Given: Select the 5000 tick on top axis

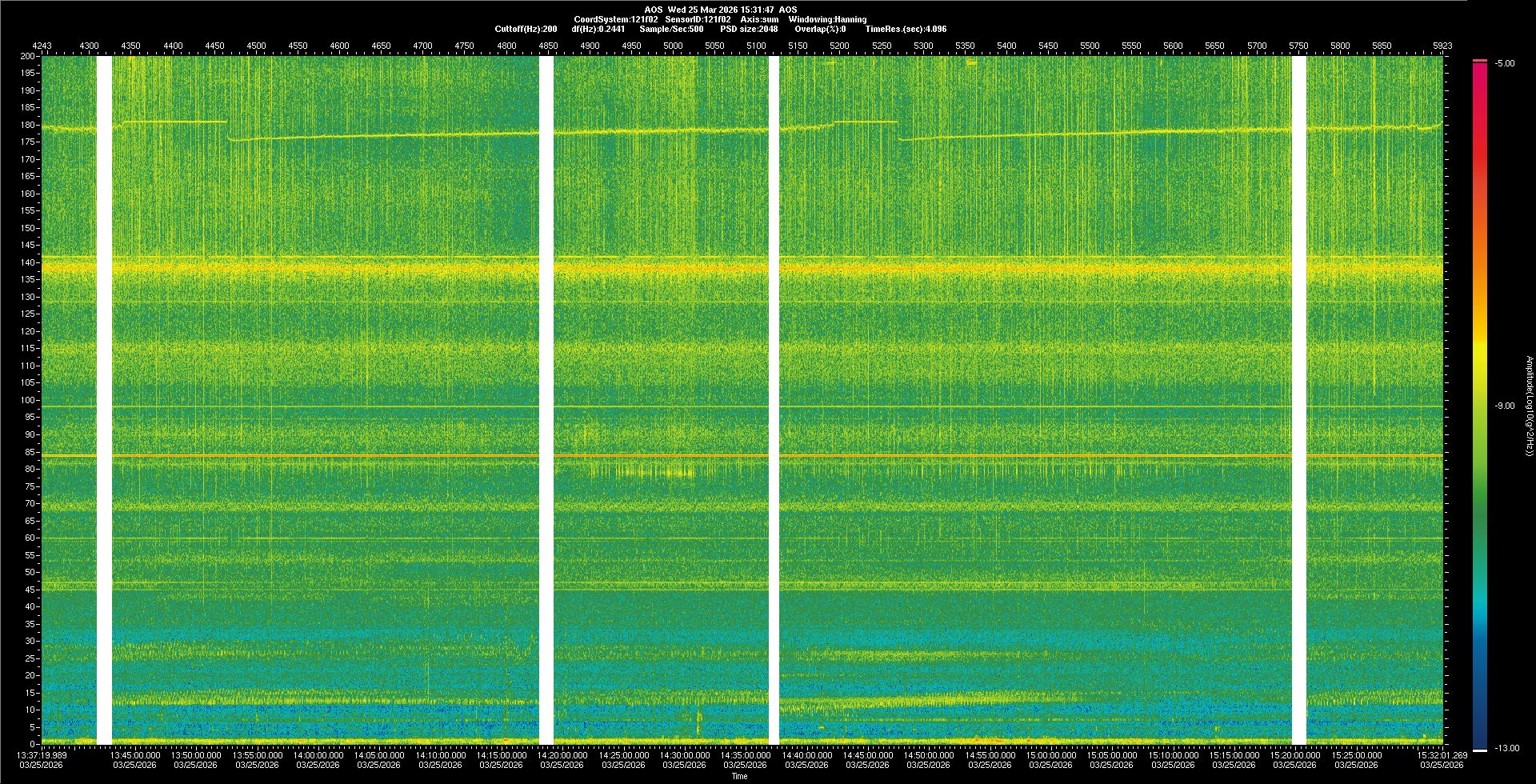Looking at the screenshot, I should point(673,46).
